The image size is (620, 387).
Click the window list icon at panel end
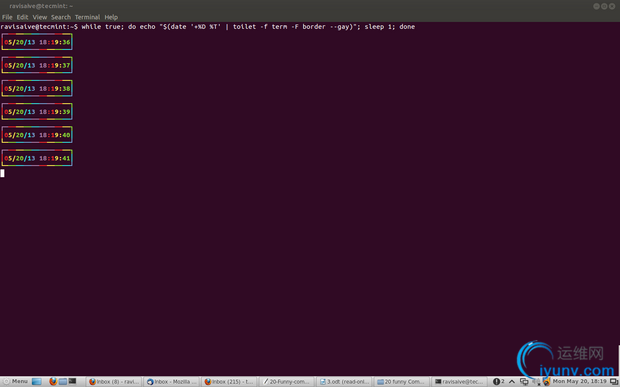614,381
